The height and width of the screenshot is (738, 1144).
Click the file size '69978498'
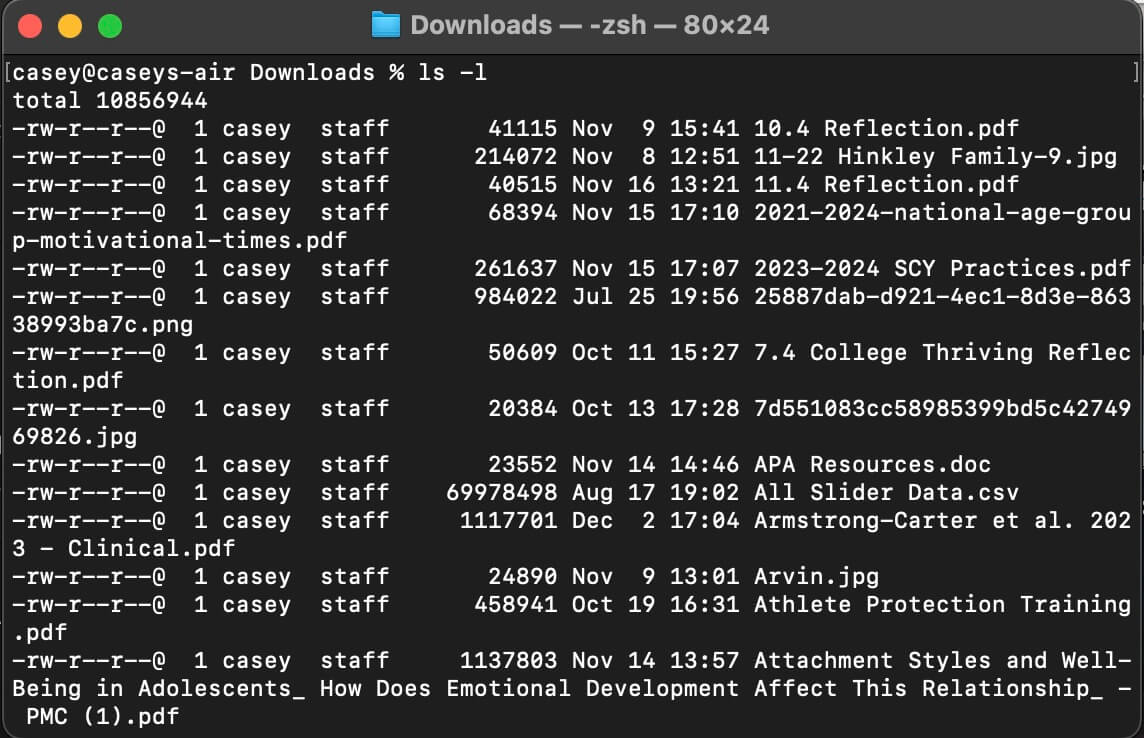tap(501, 493)
